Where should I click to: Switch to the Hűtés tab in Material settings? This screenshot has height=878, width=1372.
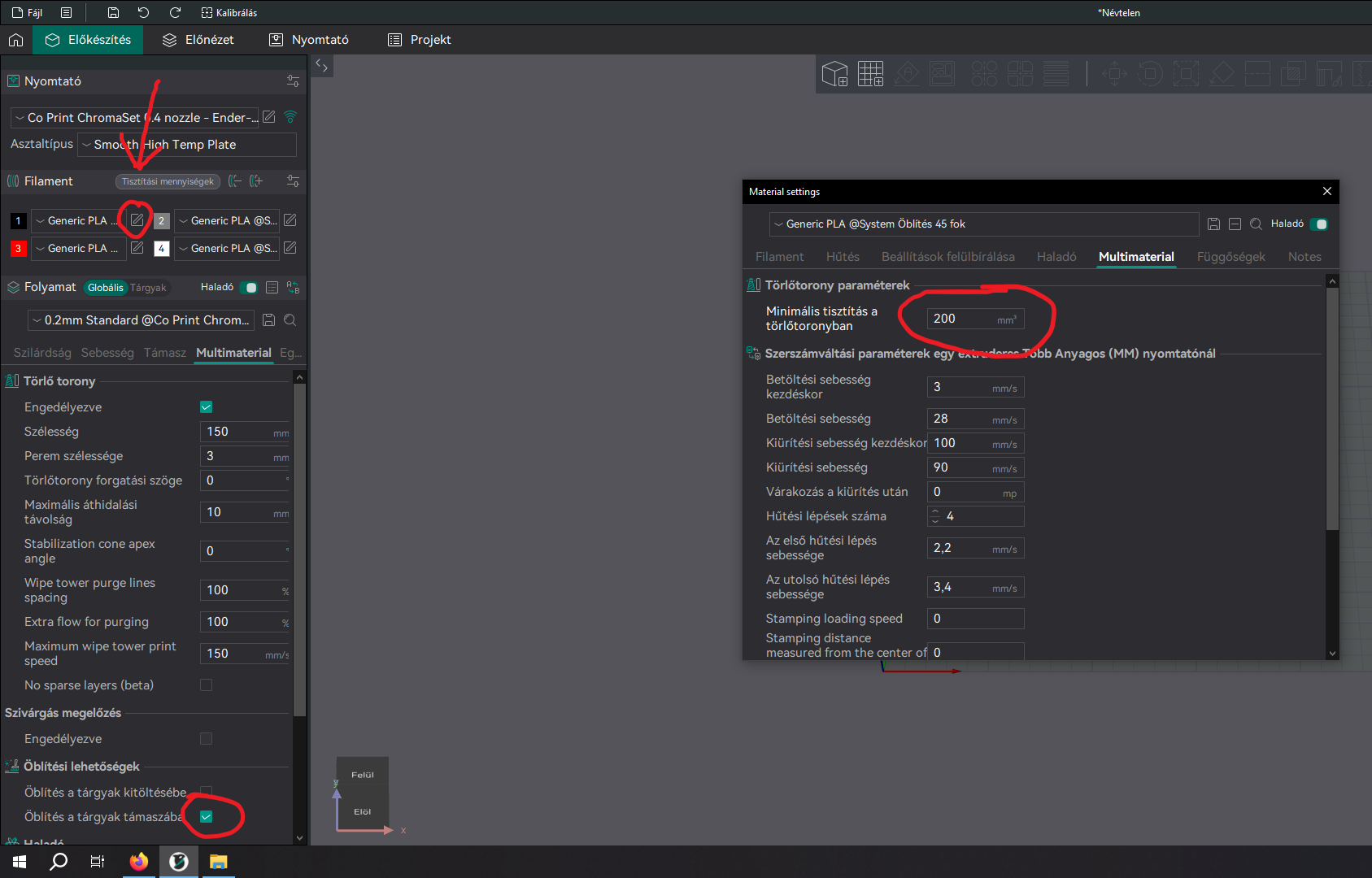(x=843, y=257)
